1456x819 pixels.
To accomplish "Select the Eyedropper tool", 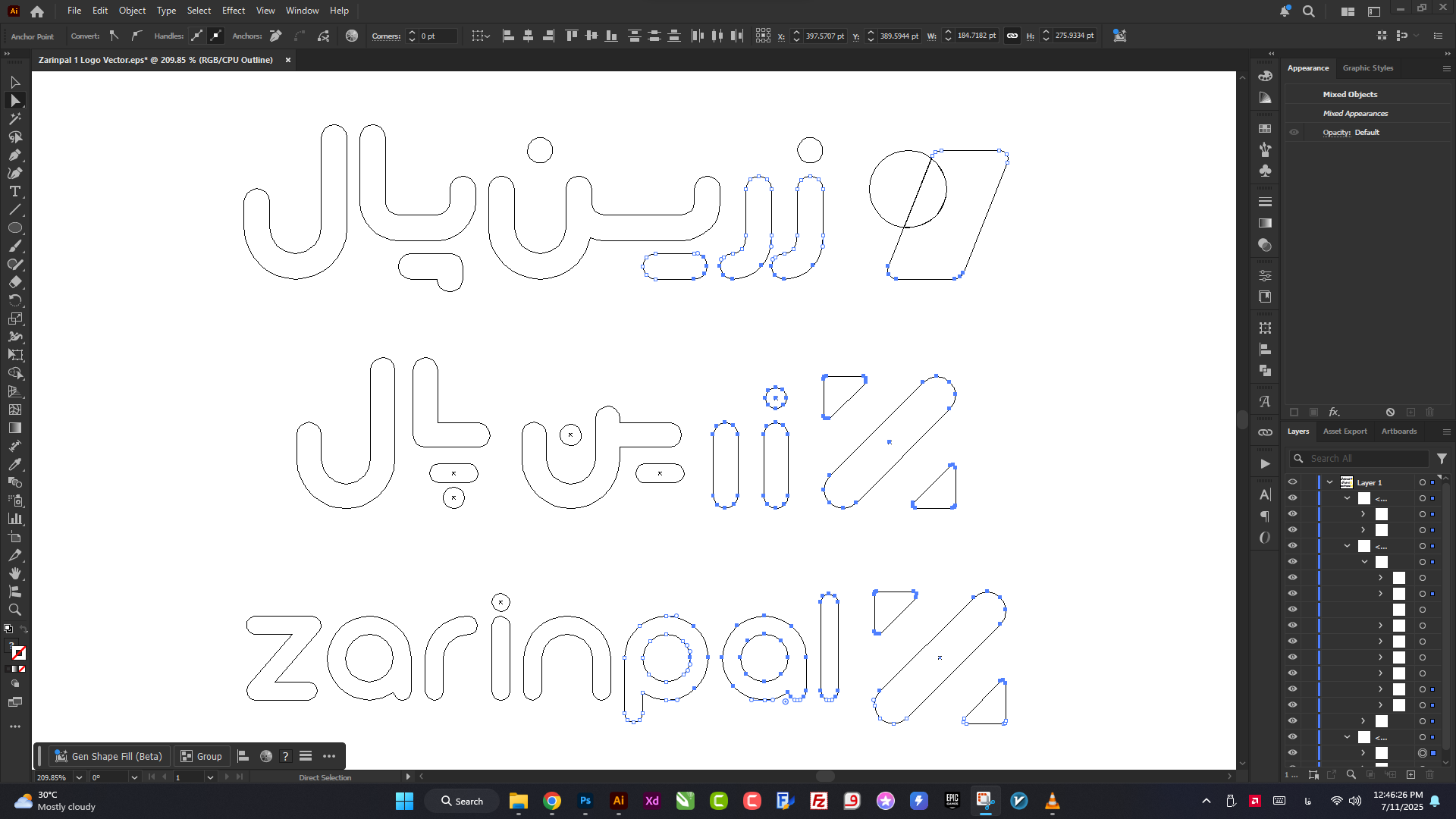I will click(15, 464).
